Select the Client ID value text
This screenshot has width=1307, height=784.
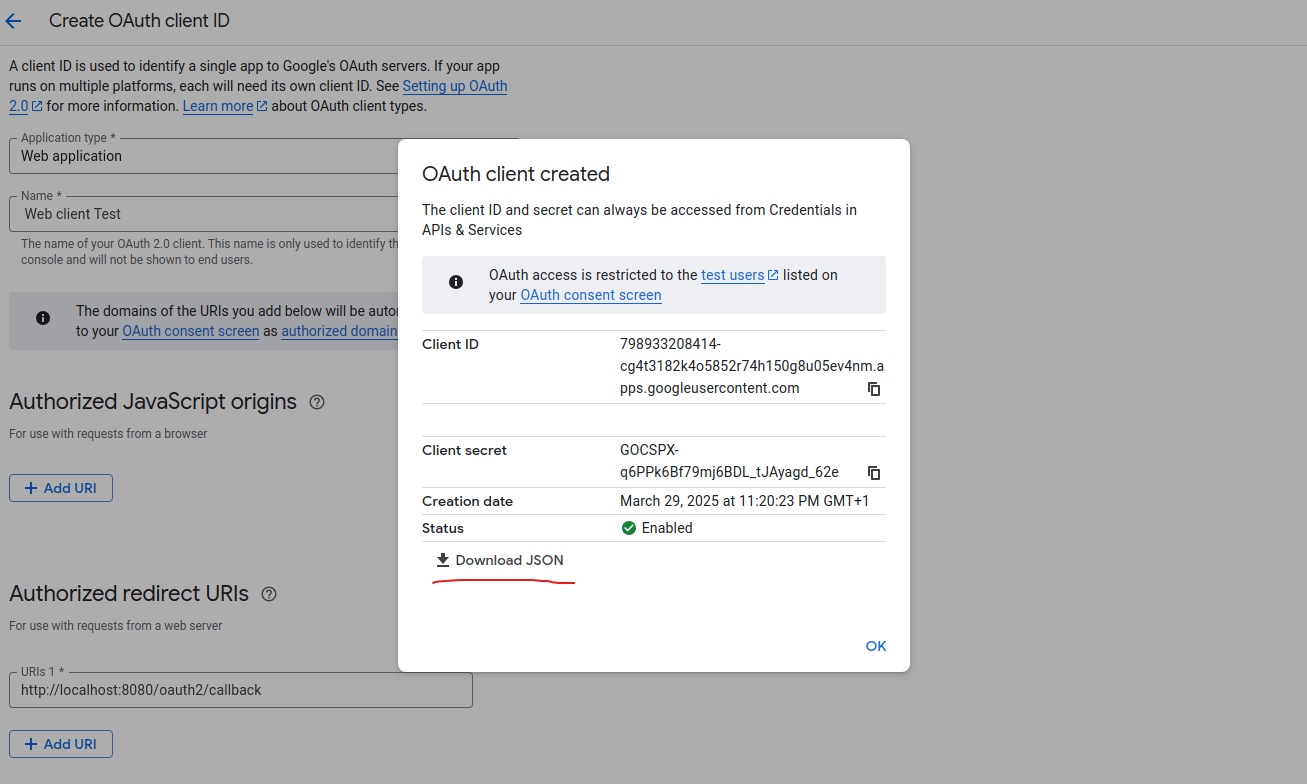point(752,366)
